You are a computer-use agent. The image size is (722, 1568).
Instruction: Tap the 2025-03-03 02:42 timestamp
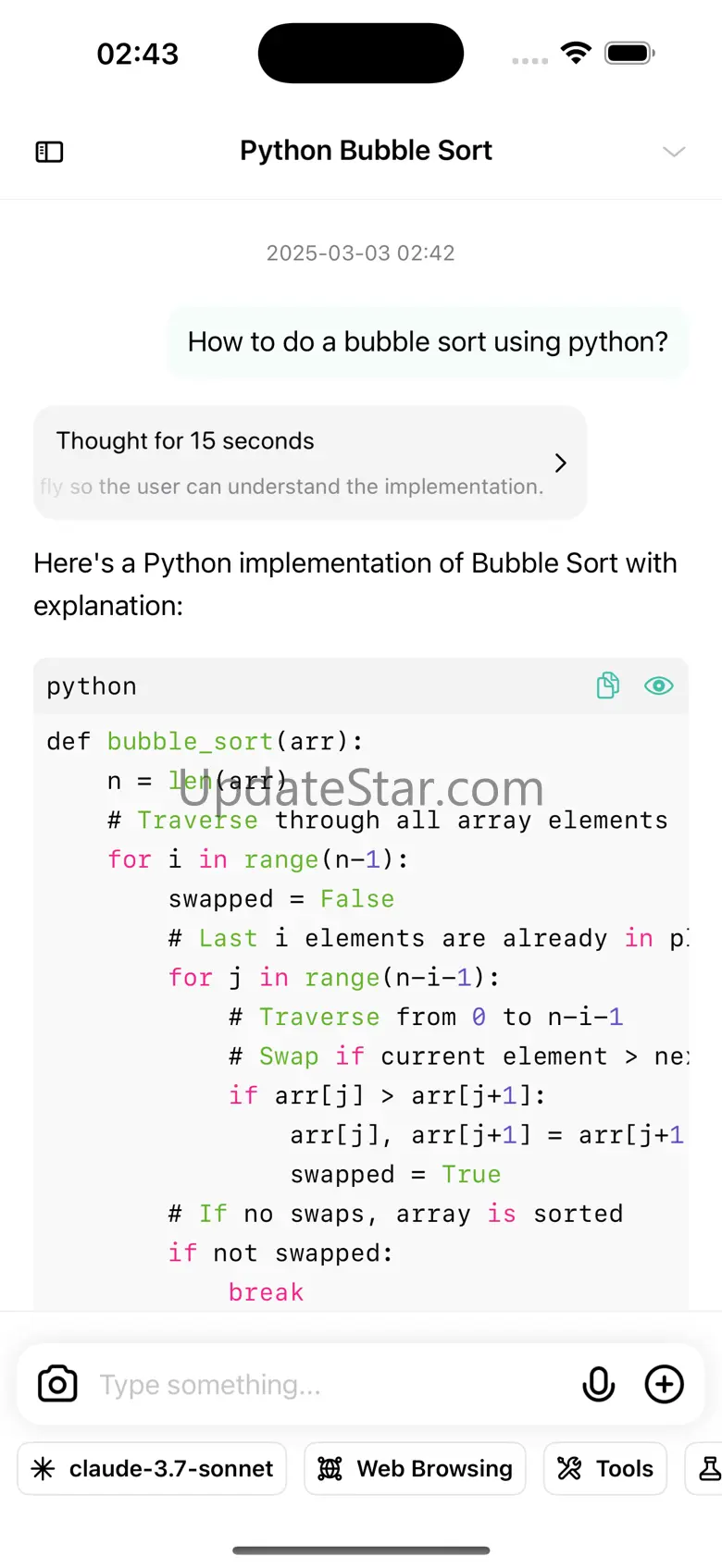point(361,253)
